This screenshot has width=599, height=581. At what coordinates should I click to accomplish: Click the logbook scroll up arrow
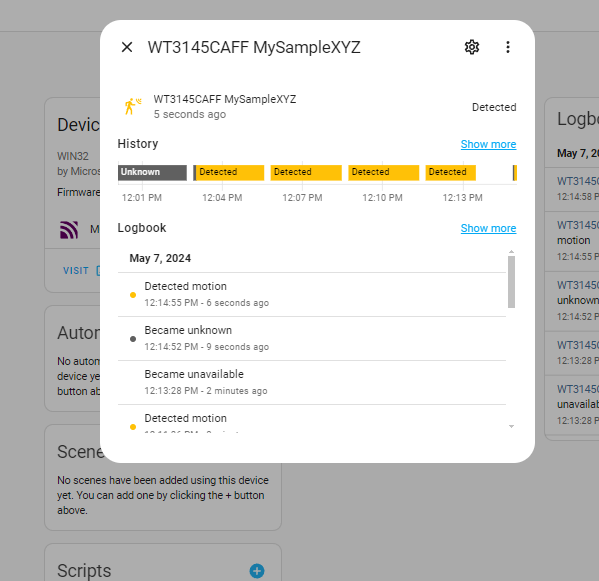tap(511, 252)
